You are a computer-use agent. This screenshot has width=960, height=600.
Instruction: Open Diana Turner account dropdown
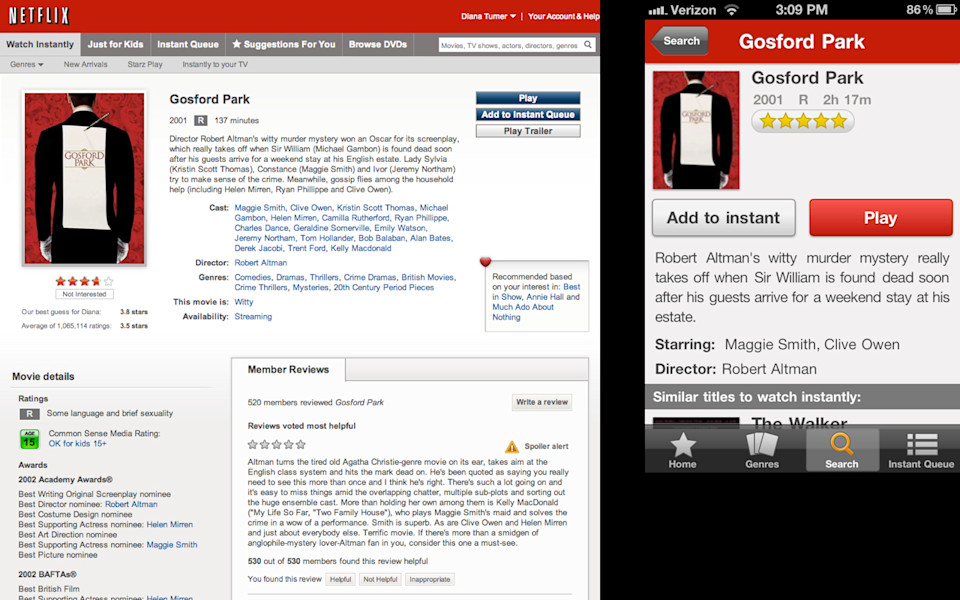(x=489, y=17)
